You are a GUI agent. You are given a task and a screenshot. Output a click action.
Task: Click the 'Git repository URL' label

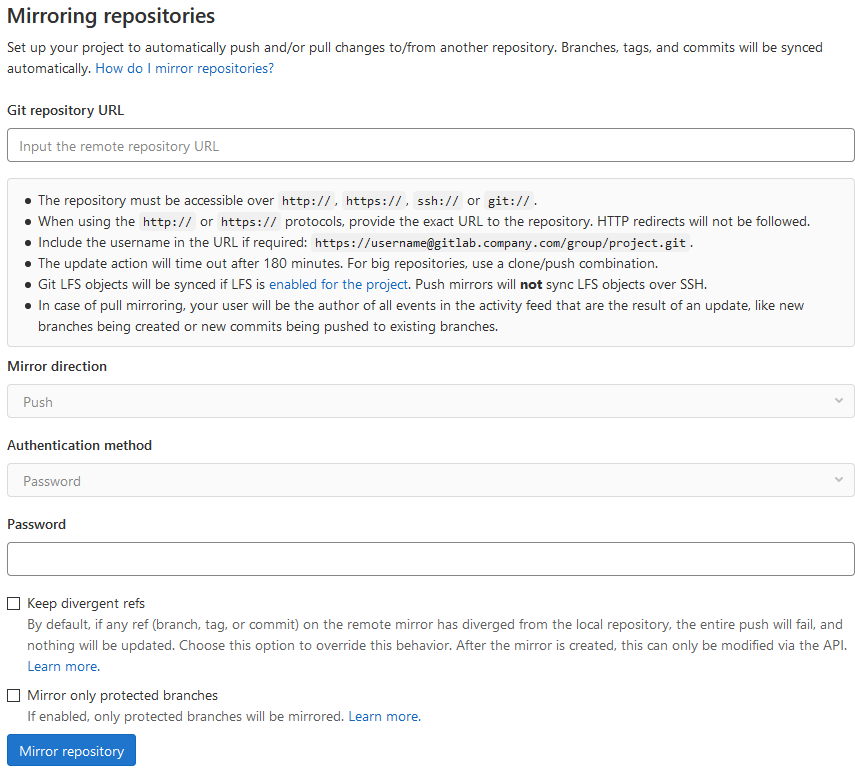pyautogui.click(x=65, y=110)
